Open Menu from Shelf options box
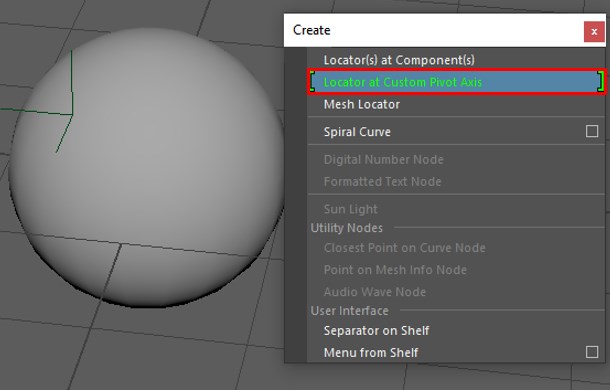The width and height of the screenshot is (610, 390). [x=592, y=352]
